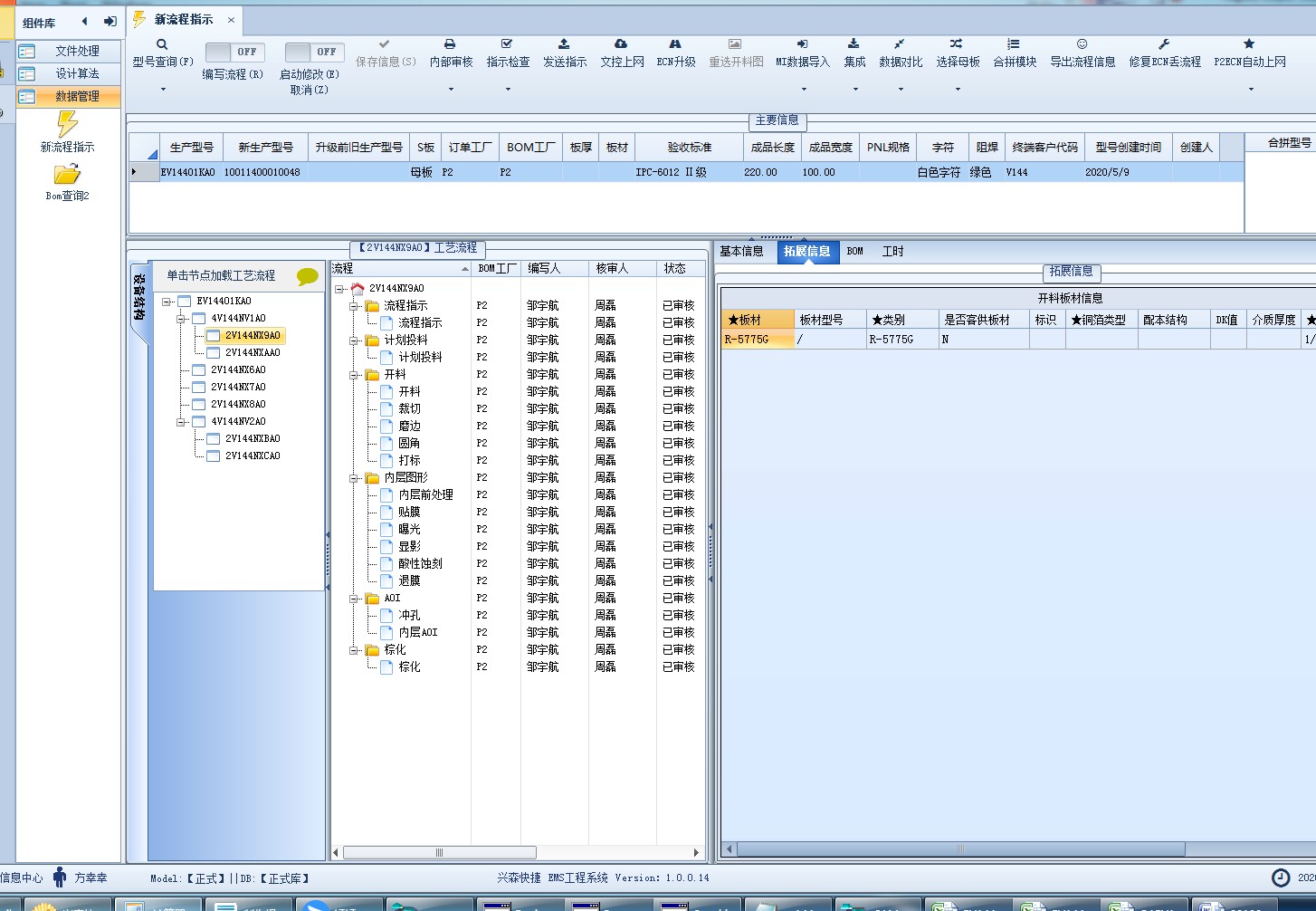Image resolution: width=1316 pixels, height=911 pixels.
Task: Click the 发送指示 upload icon
Action: tap(564, 43)
